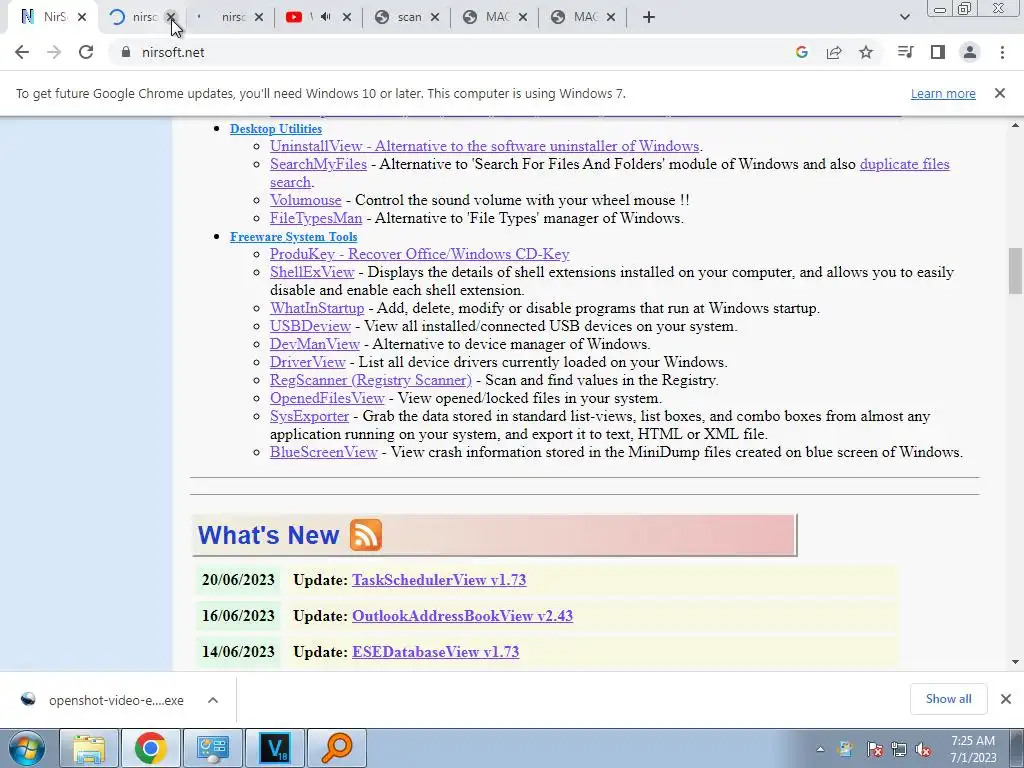This screenshot has width=1024, height=768.
Task: Open the tab search dropdown arrow
Action: click(x=904, y=18)
